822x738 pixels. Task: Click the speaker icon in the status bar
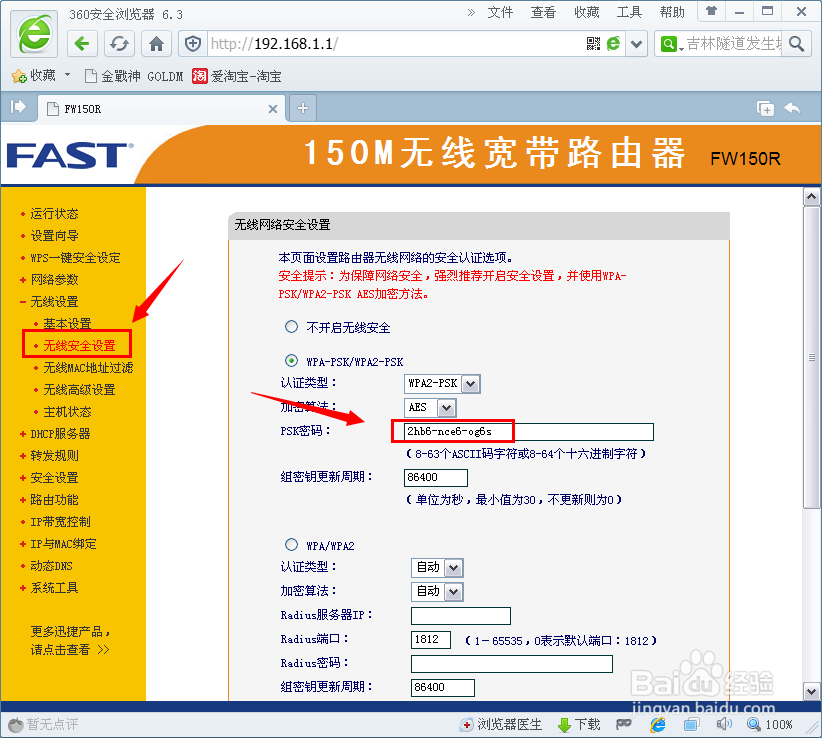point(722,724)
